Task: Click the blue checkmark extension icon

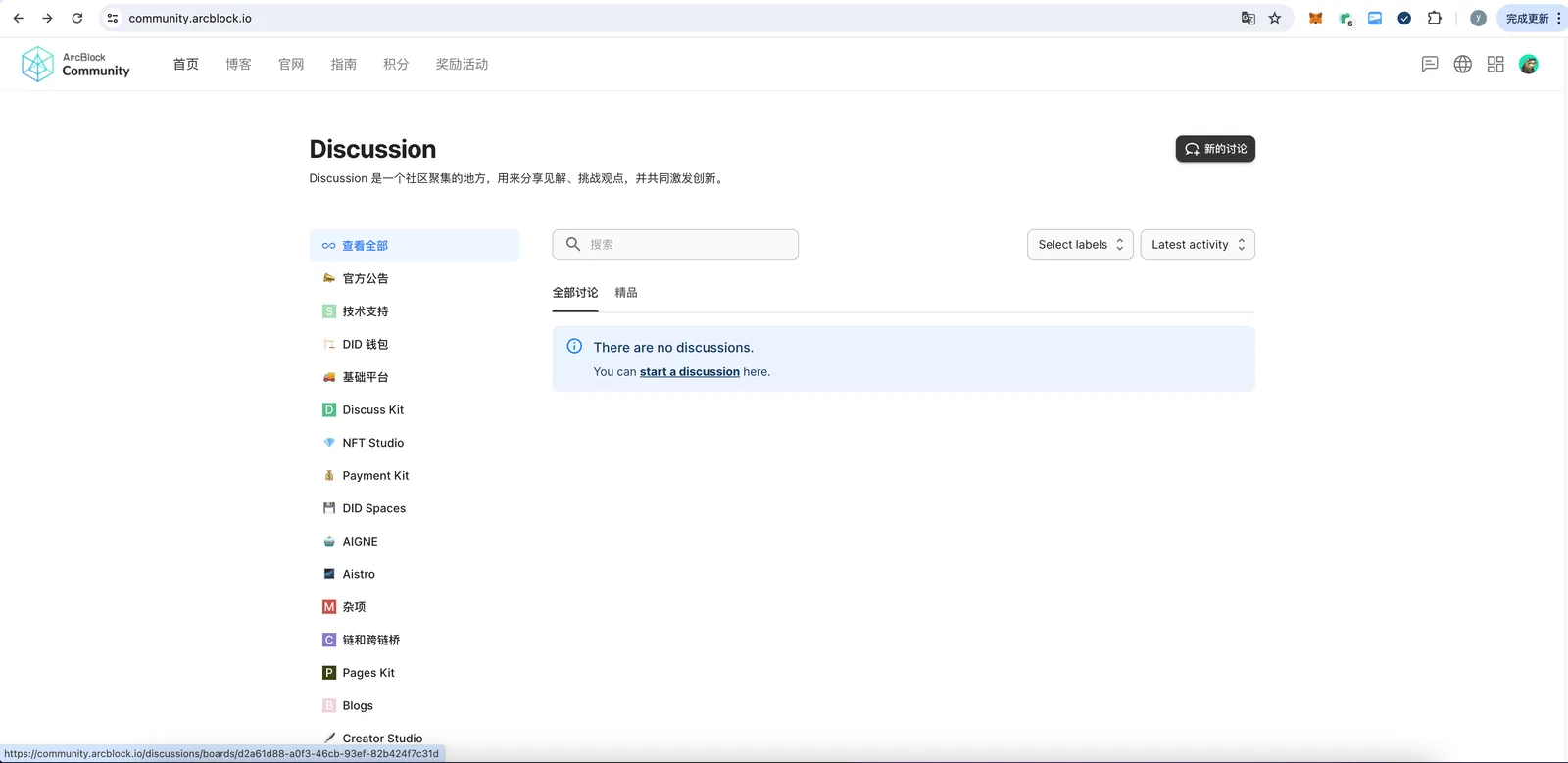Action: 1404,18
